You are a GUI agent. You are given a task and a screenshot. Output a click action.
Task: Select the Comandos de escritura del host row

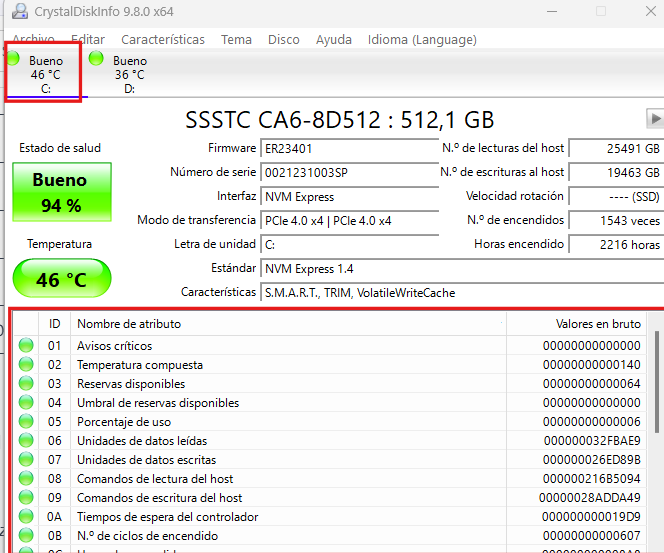pos(329,498)
